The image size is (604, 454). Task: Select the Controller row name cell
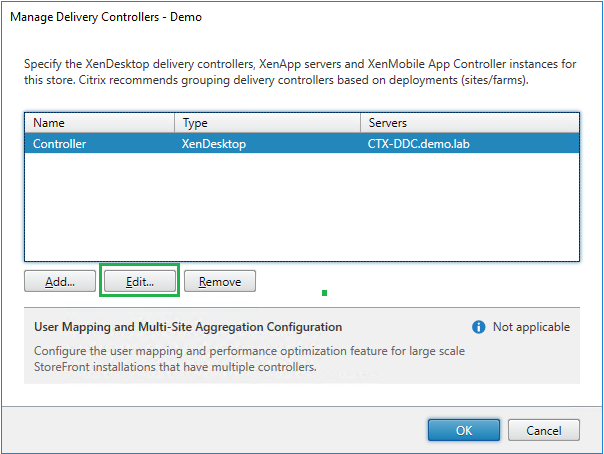pos(60,143)
